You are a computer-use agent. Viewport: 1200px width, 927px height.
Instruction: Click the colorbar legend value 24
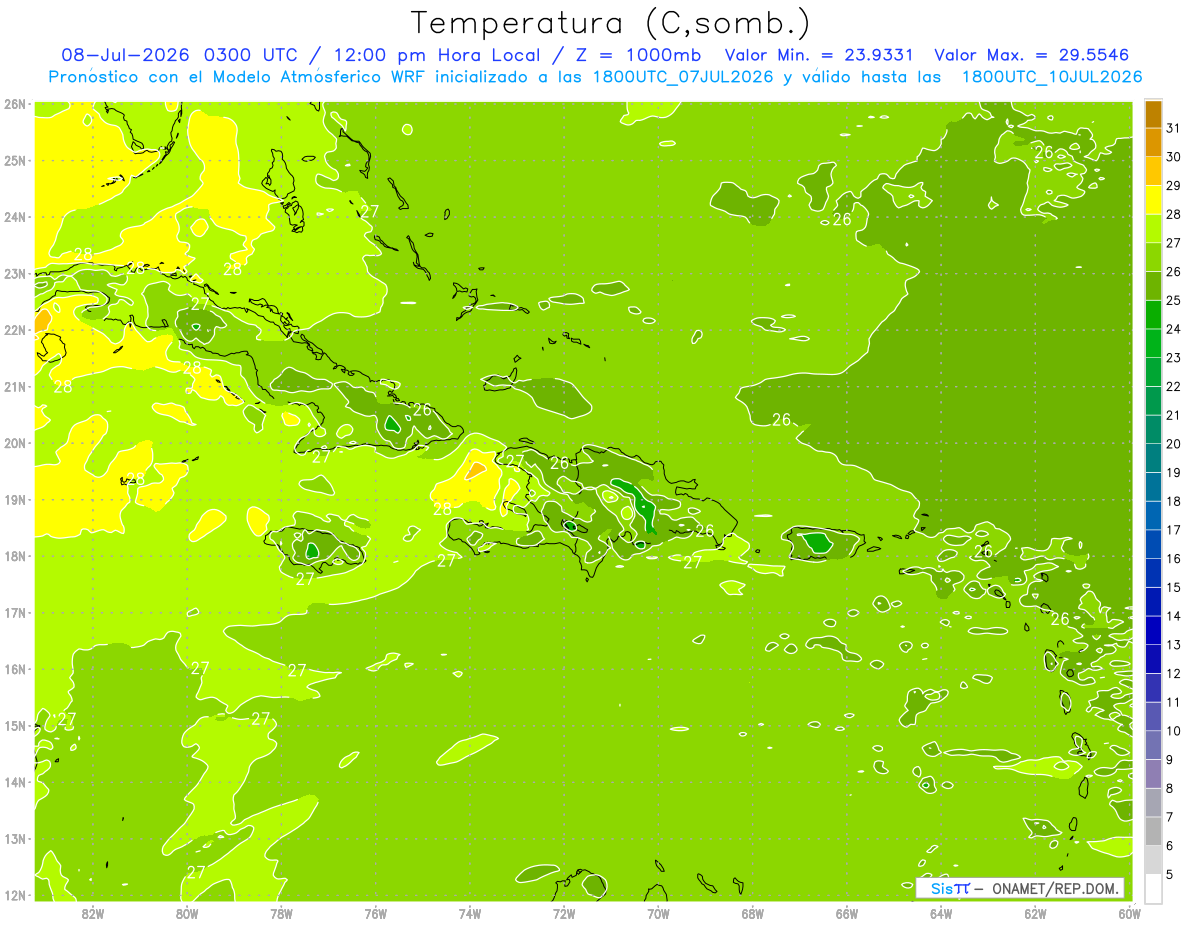(x=1173, y=329)
